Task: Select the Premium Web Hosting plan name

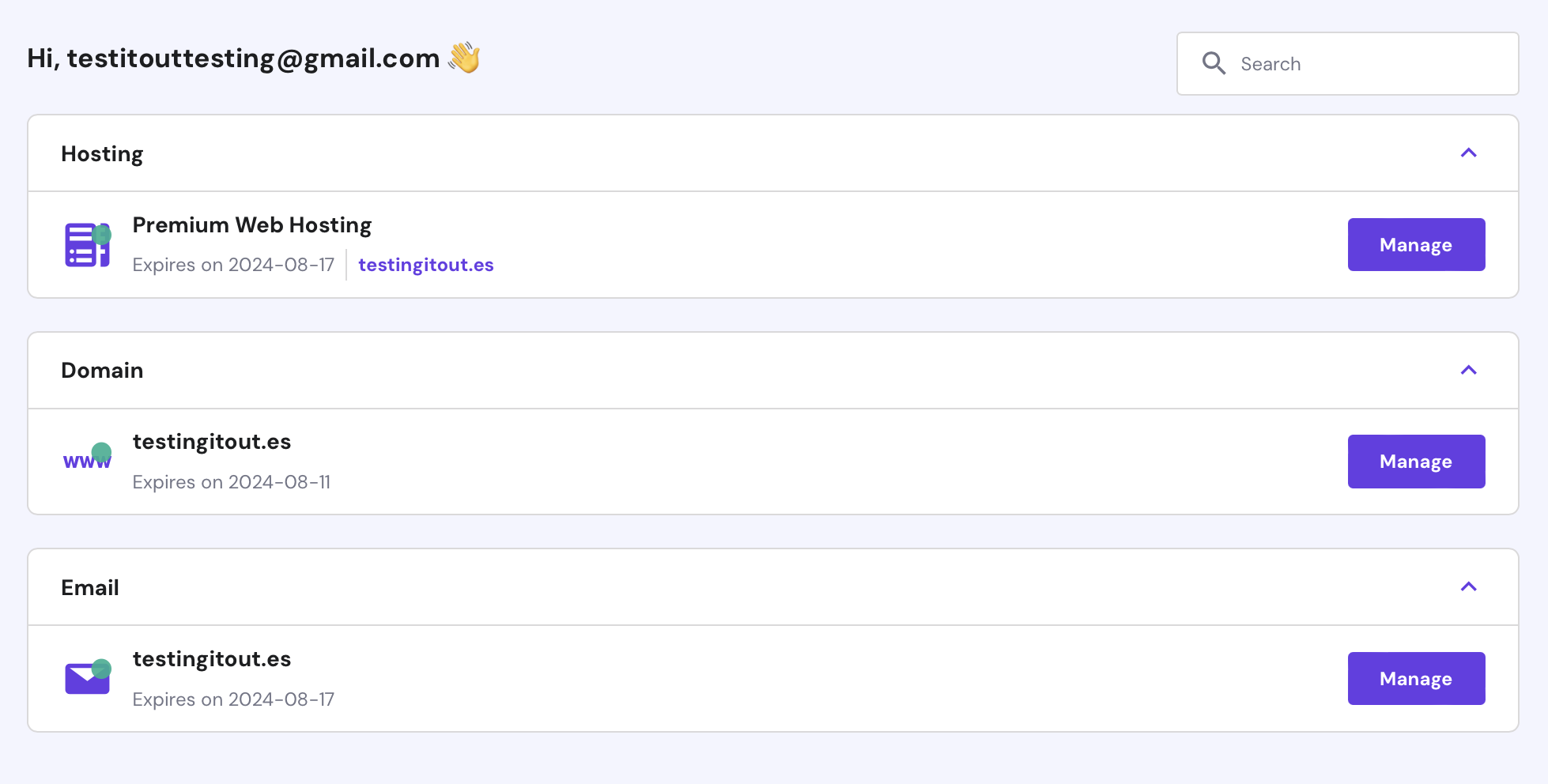Action: click(251, 225)
